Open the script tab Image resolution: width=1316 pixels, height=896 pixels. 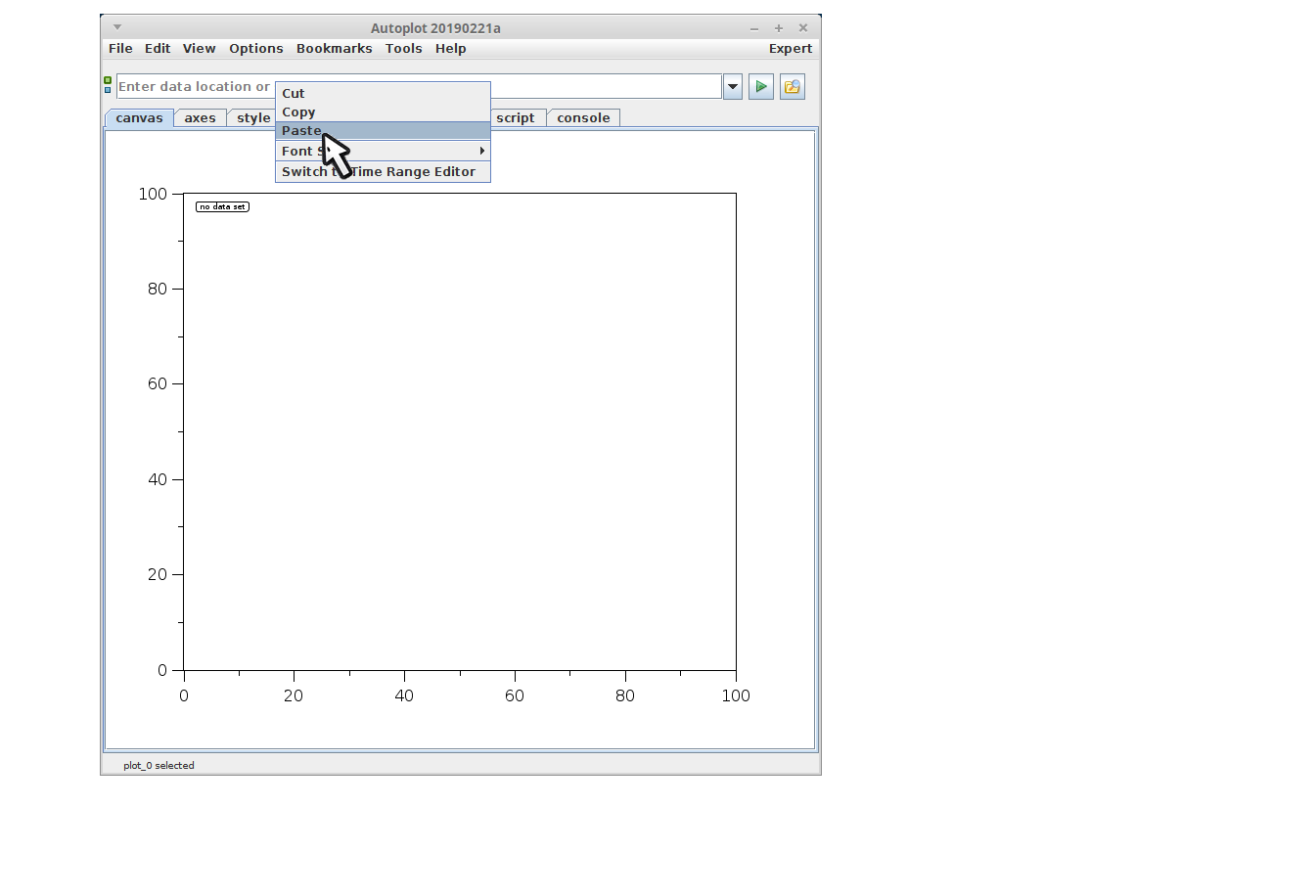point(515,118)
